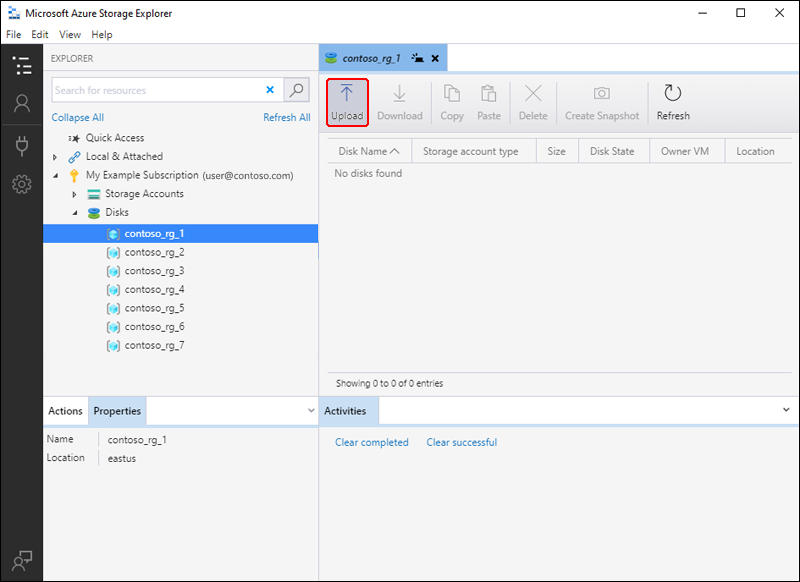Click 'Showing 0 to 0 of 0 entries'
Viewport: 800px width, 582px height.
(x=389, y=383)
